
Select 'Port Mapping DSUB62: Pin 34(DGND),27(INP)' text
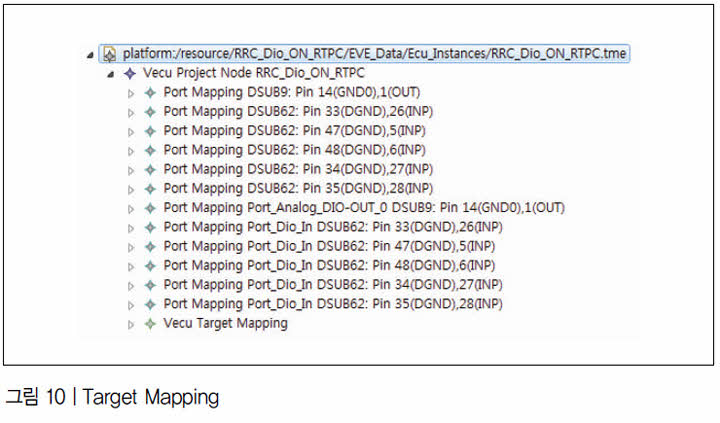coord(298,169)
